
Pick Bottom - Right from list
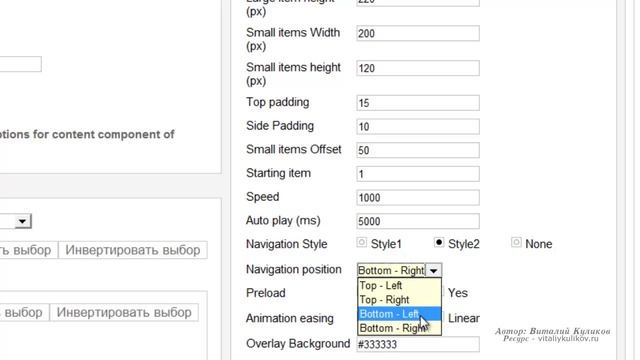pyautogui.click(x=399, y=328)
